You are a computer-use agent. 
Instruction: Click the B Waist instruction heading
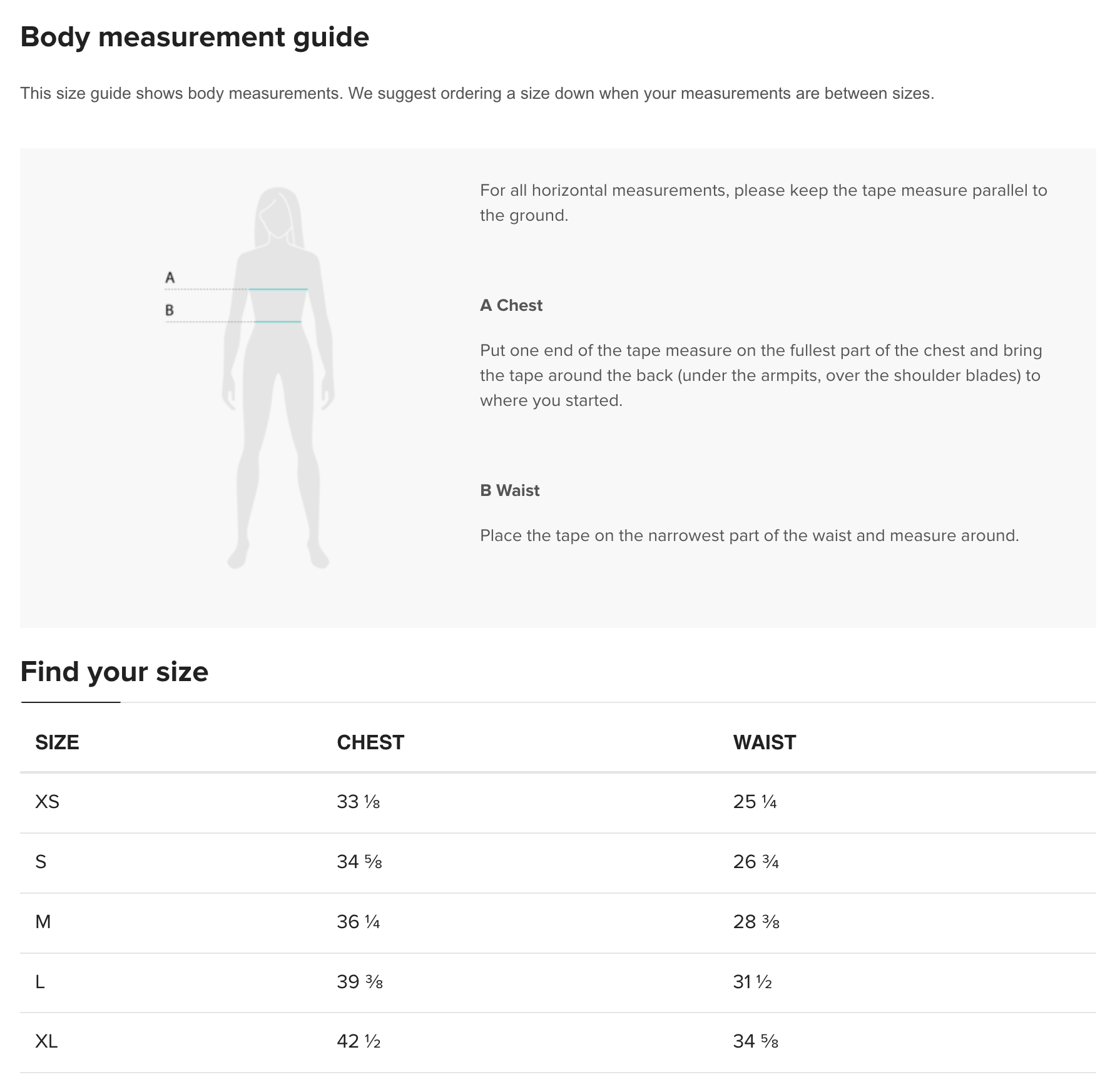[509, 490]
